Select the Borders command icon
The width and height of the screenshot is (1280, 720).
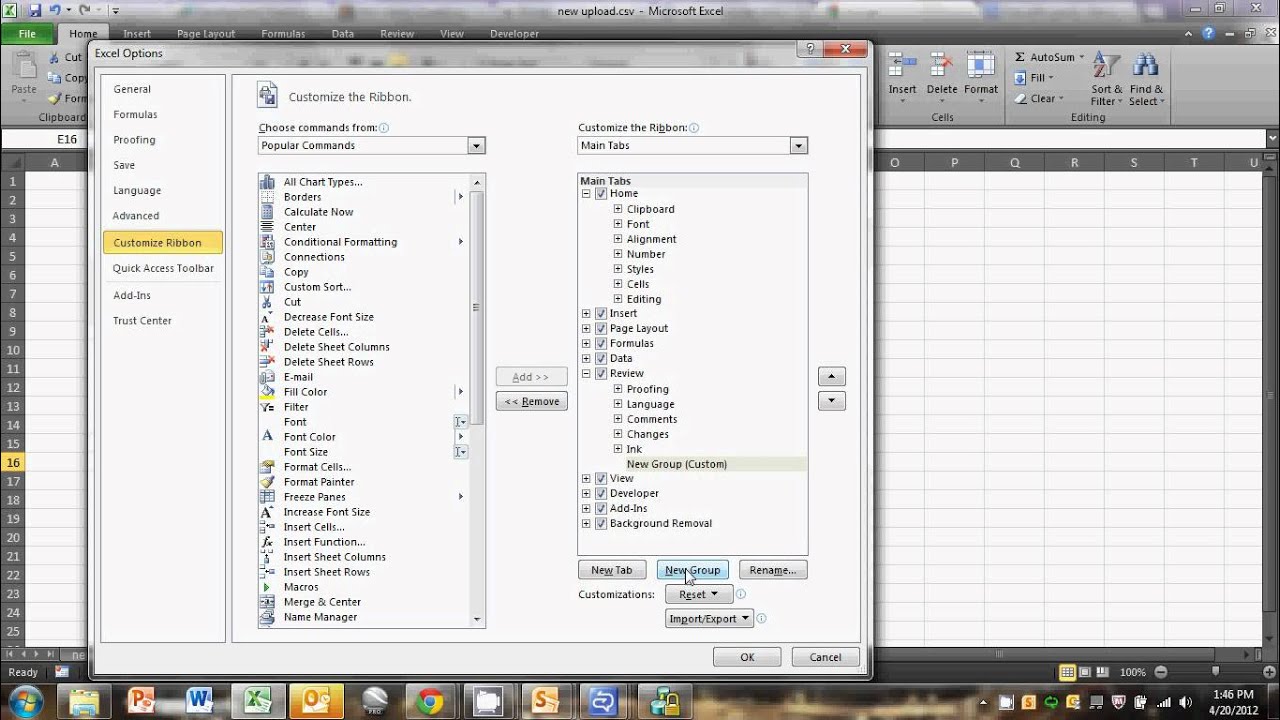pyautogui.click(x=267, y=197)
